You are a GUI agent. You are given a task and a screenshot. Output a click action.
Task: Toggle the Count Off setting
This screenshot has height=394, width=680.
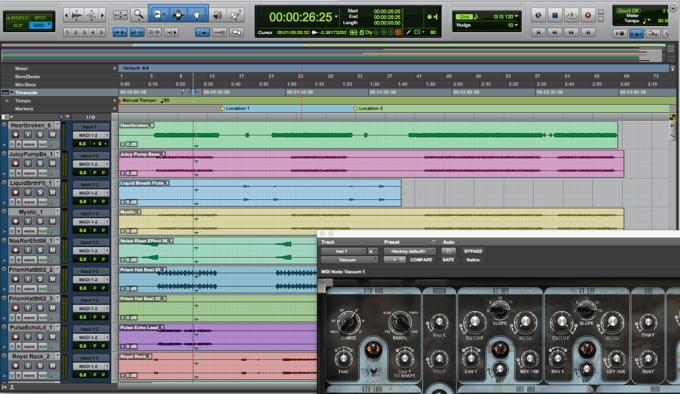pyautogui.click(x=628, y=10)
